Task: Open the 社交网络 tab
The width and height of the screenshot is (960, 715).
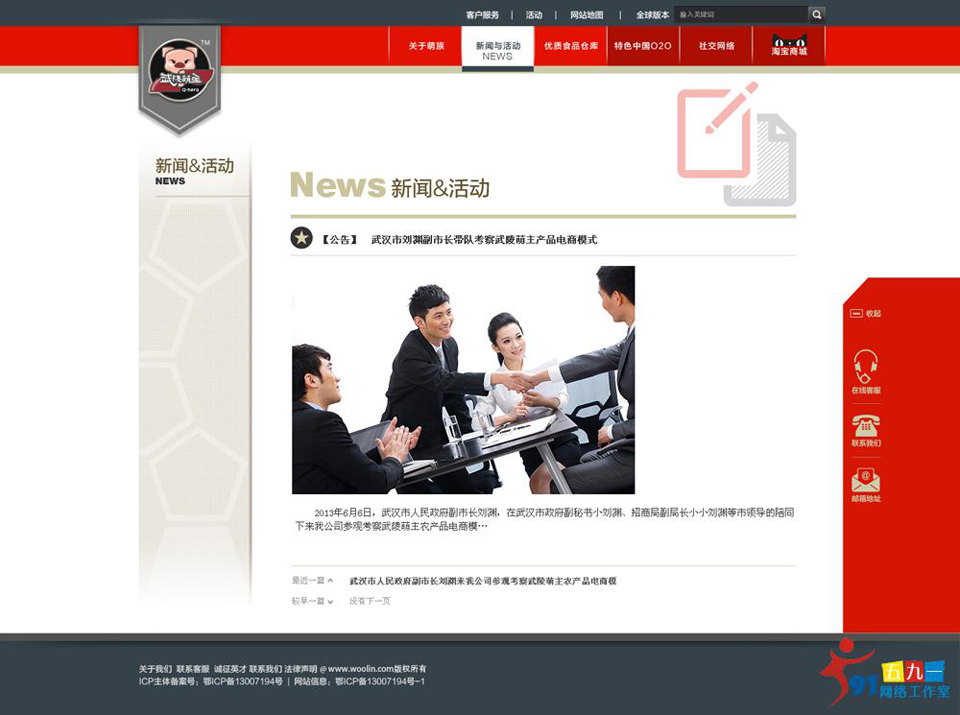Action: tap(716, 45)
